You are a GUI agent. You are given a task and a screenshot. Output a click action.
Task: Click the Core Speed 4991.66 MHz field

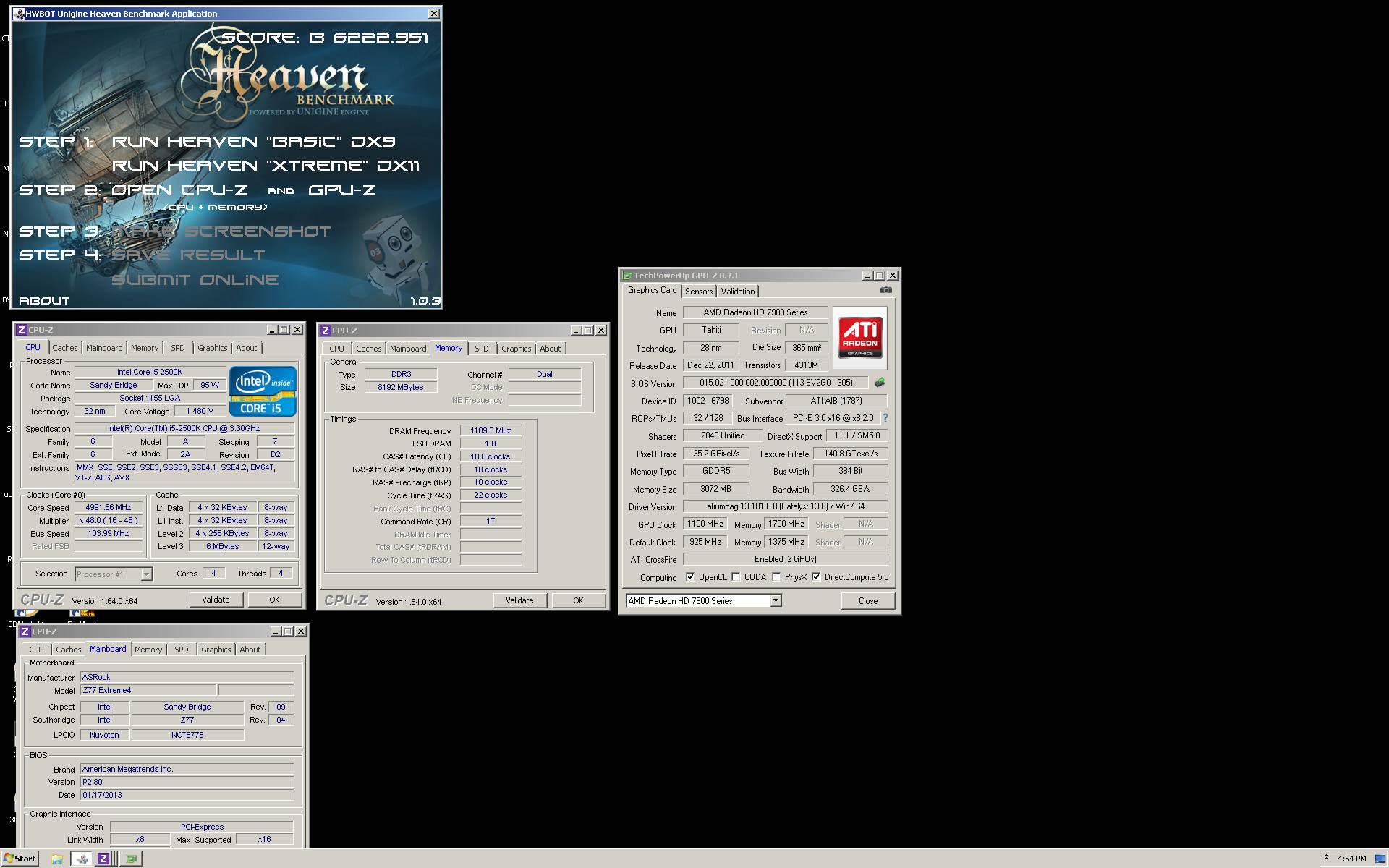109,508
